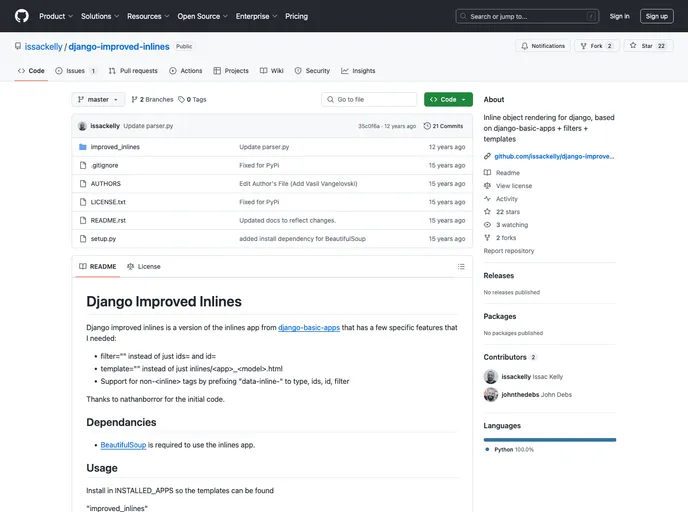Open the README.rst file

pos(108,221)
